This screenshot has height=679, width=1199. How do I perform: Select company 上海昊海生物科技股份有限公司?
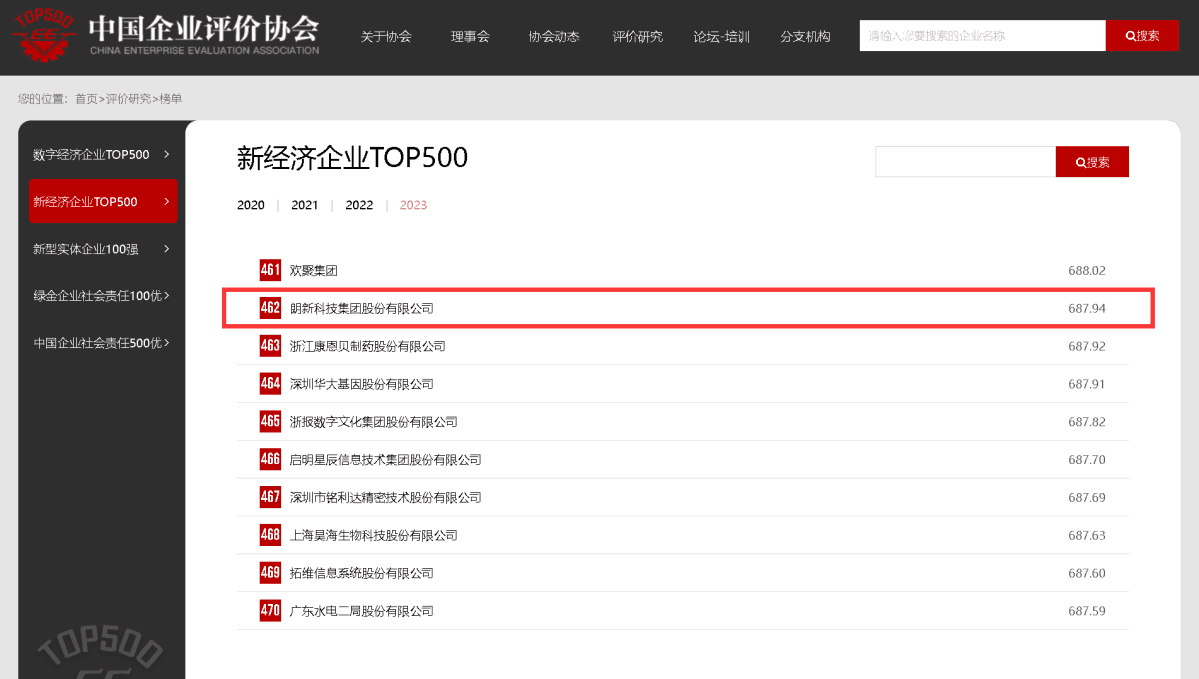[374, 535]
